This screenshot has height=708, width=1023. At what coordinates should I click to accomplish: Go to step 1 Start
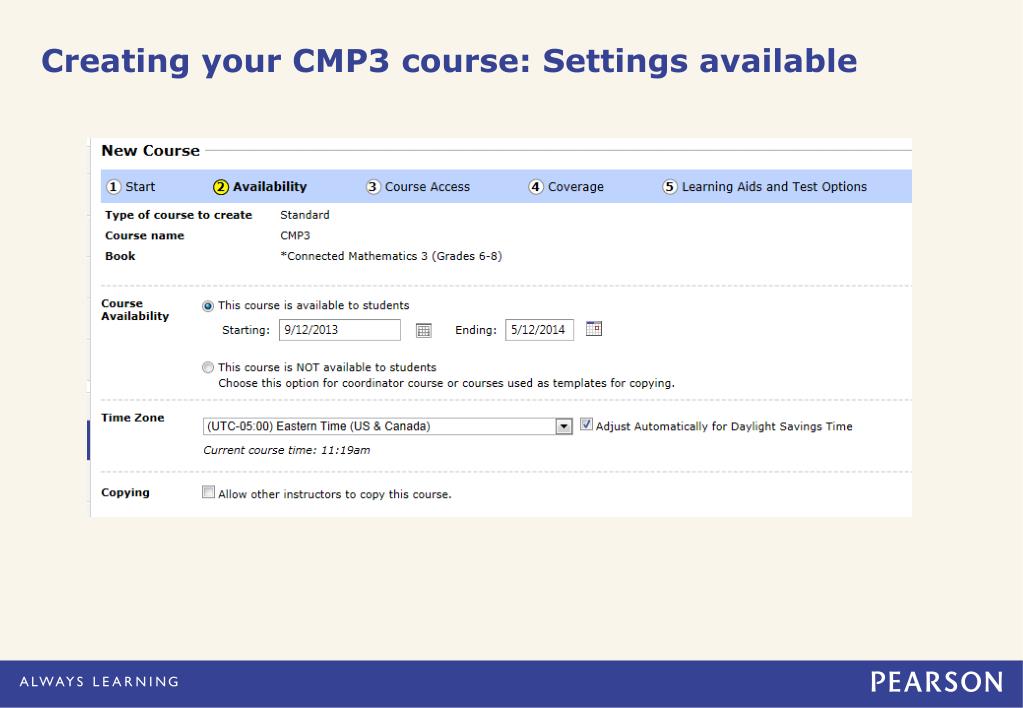[x=131, y=187]
